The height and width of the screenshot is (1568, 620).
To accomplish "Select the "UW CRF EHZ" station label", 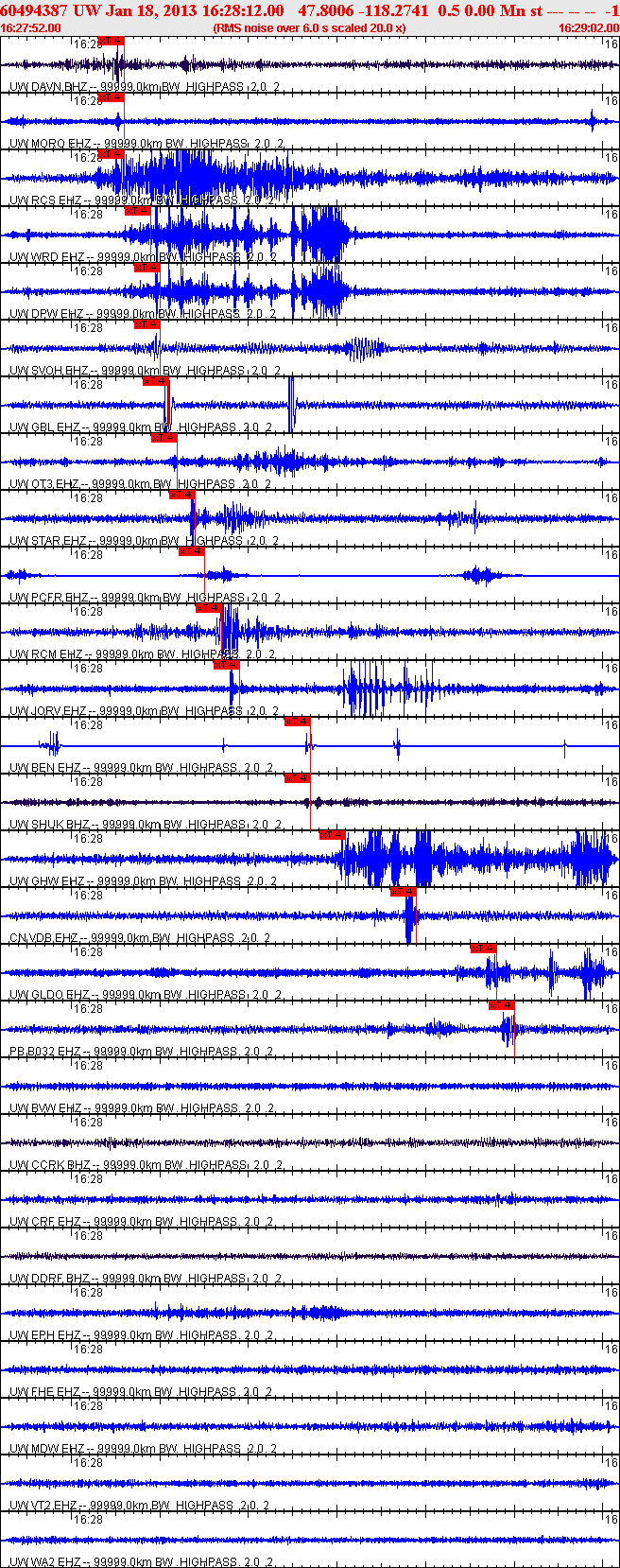I will (x=45, y=1222).
